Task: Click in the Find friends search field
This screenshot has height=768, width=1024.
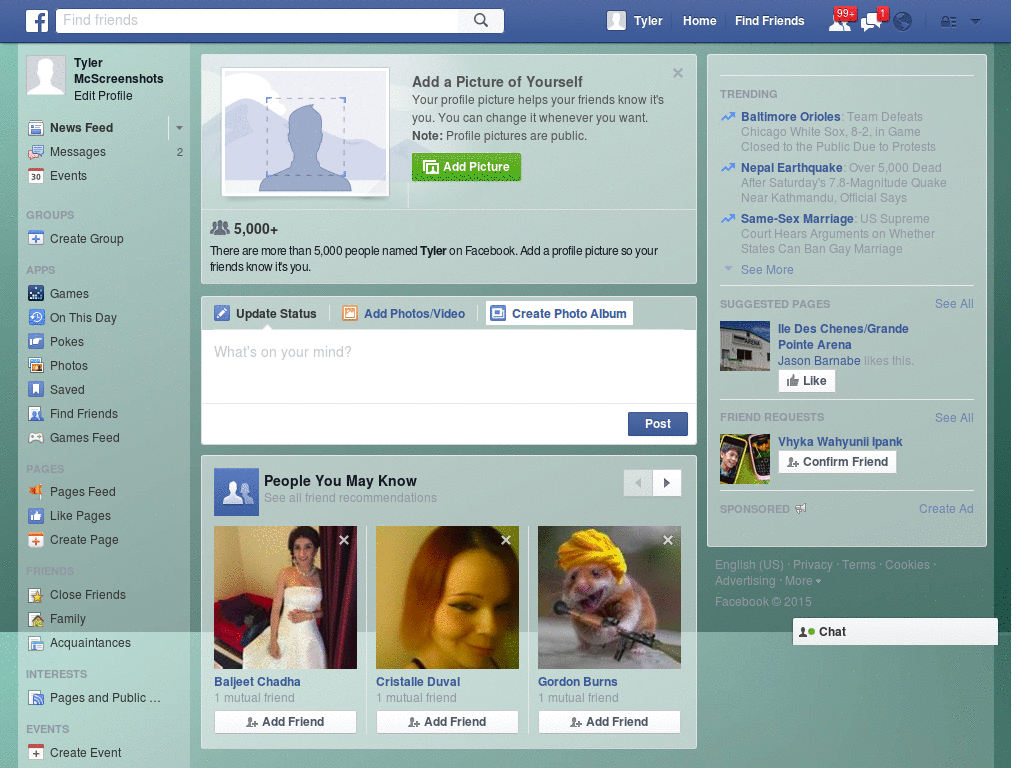Action: point(258,20)
